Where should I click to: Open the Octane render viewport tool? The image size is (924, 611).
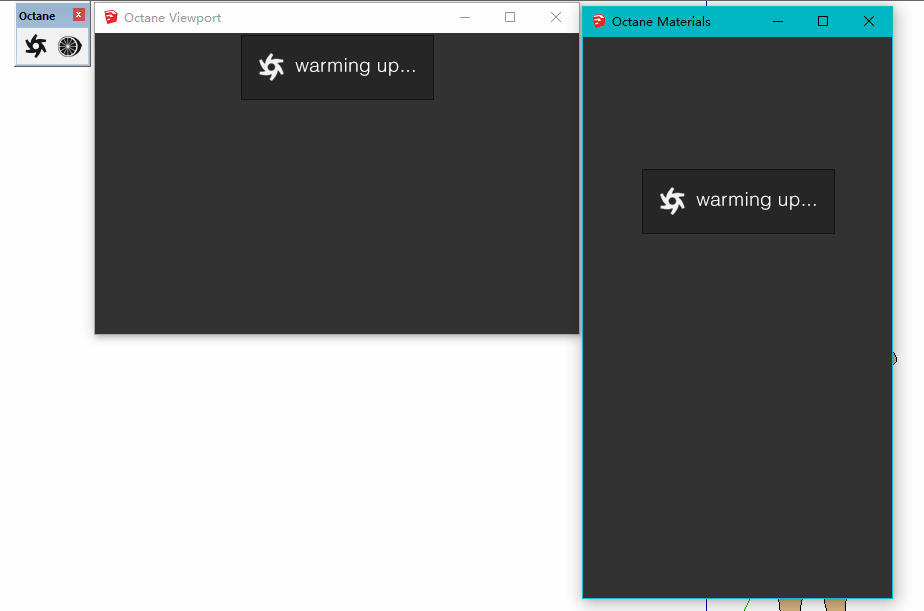[x=36, y=46]
